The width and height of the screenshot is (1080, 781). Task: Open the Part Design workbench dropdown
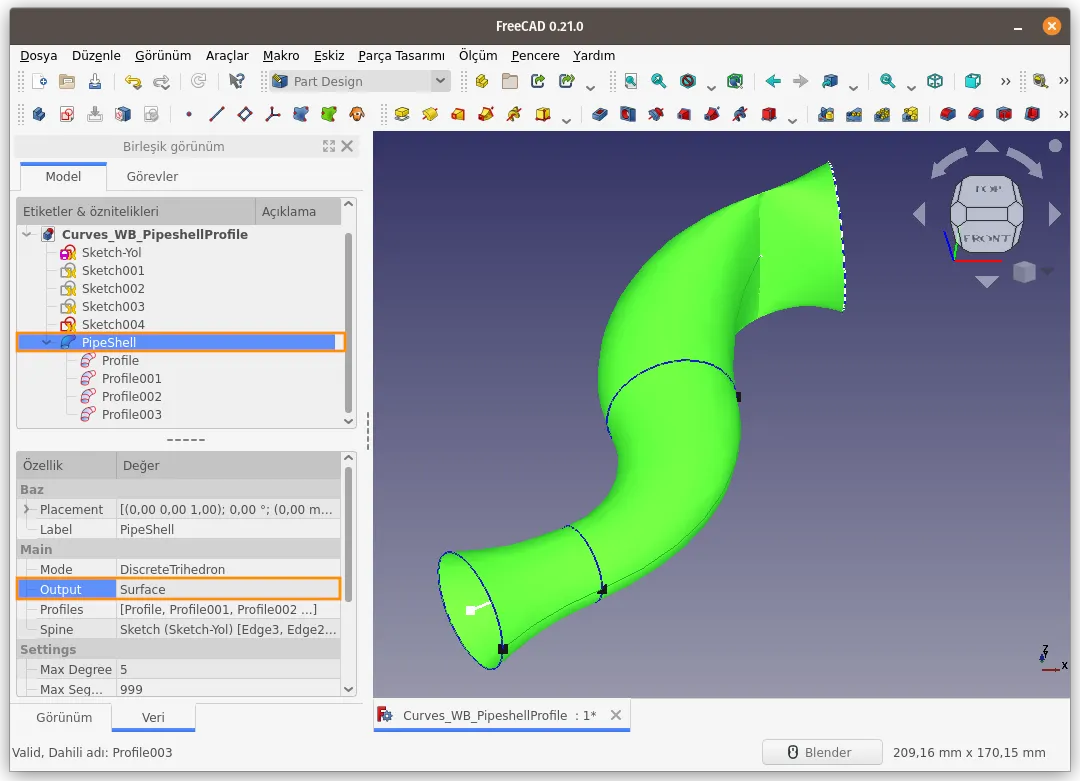coord(440,81)
